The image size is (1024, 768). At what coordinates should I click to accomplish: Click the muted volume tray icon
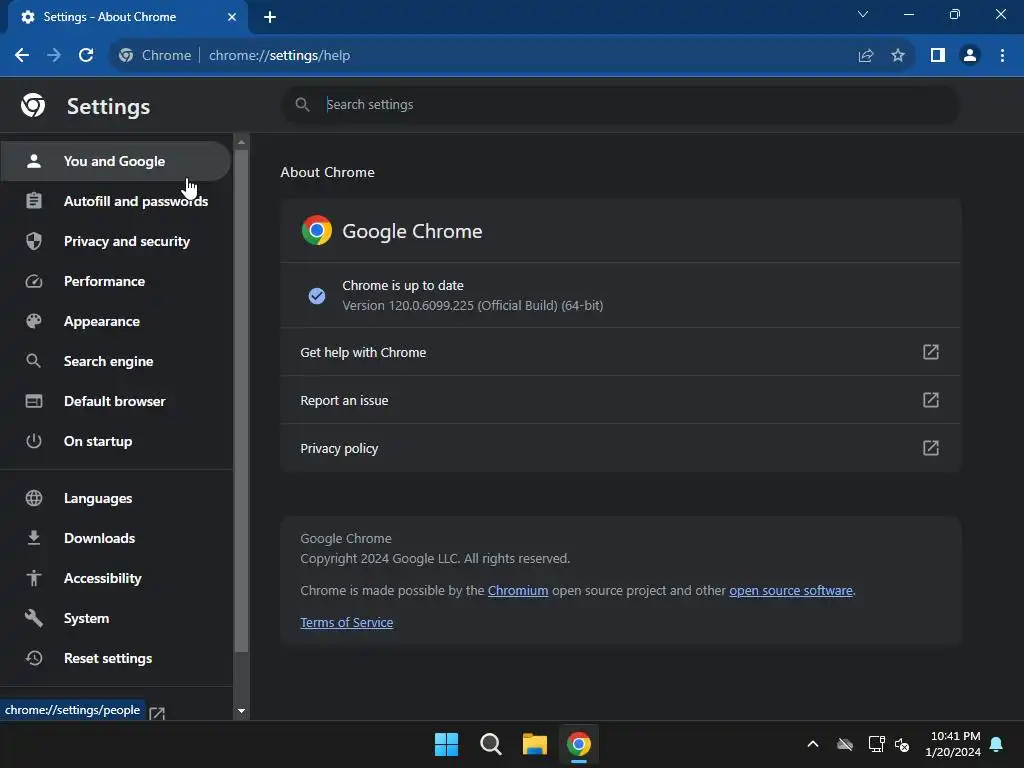[x=903, y=744]
